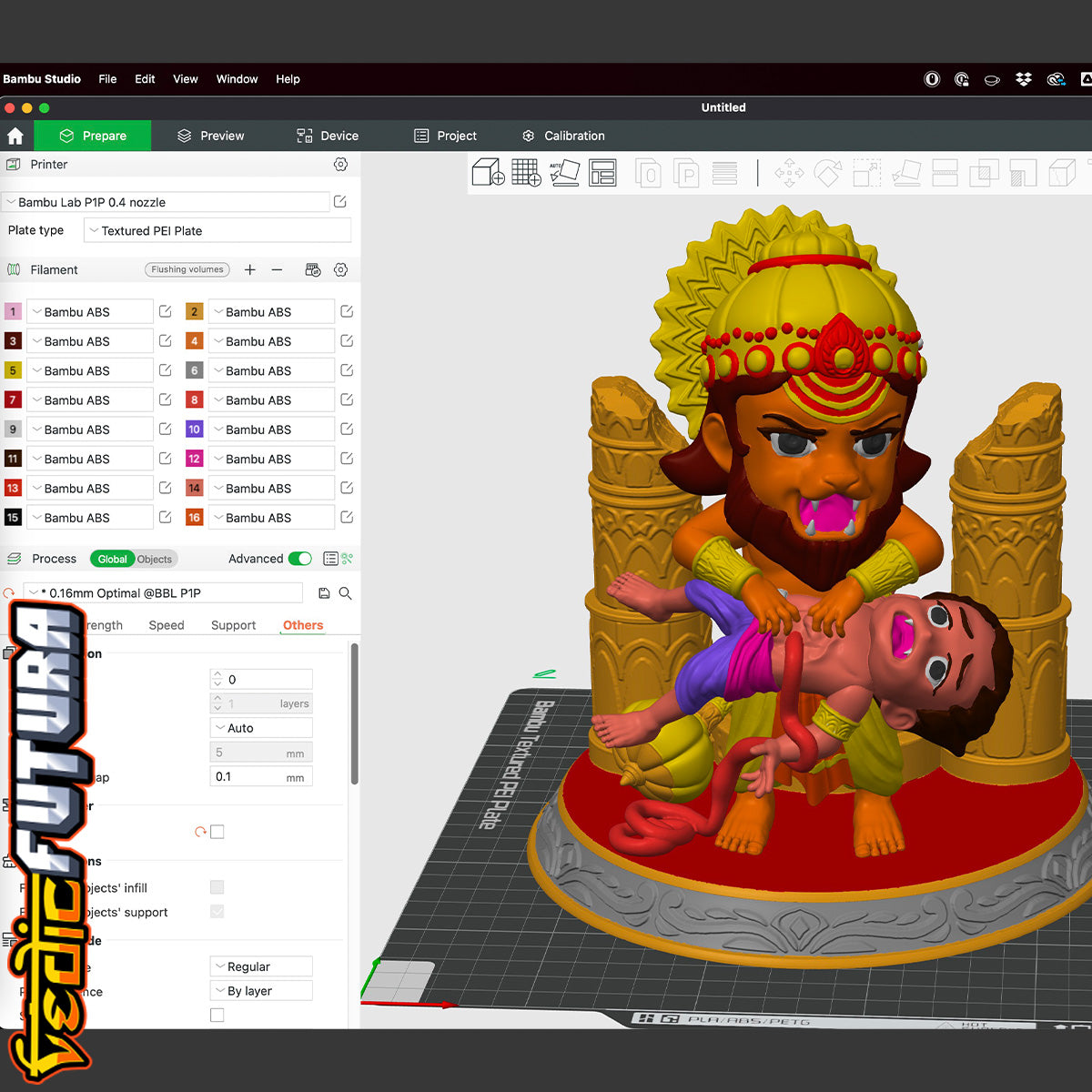The height and width of the screenshot is (1092, 1092).
Task: Switch process scope to Objects
Action: click(x=155, y=560)
